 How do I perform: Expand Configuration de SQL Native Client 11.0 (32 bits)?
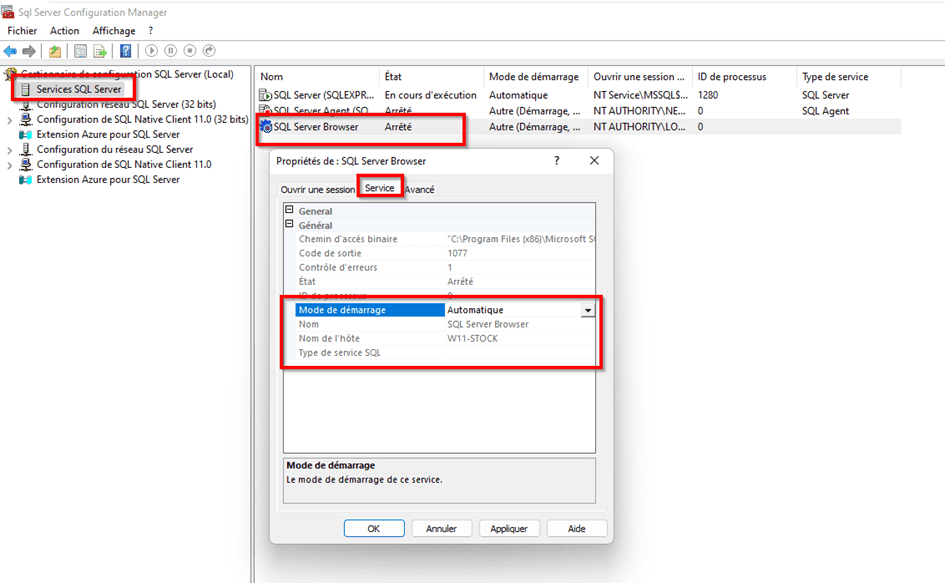9,120
